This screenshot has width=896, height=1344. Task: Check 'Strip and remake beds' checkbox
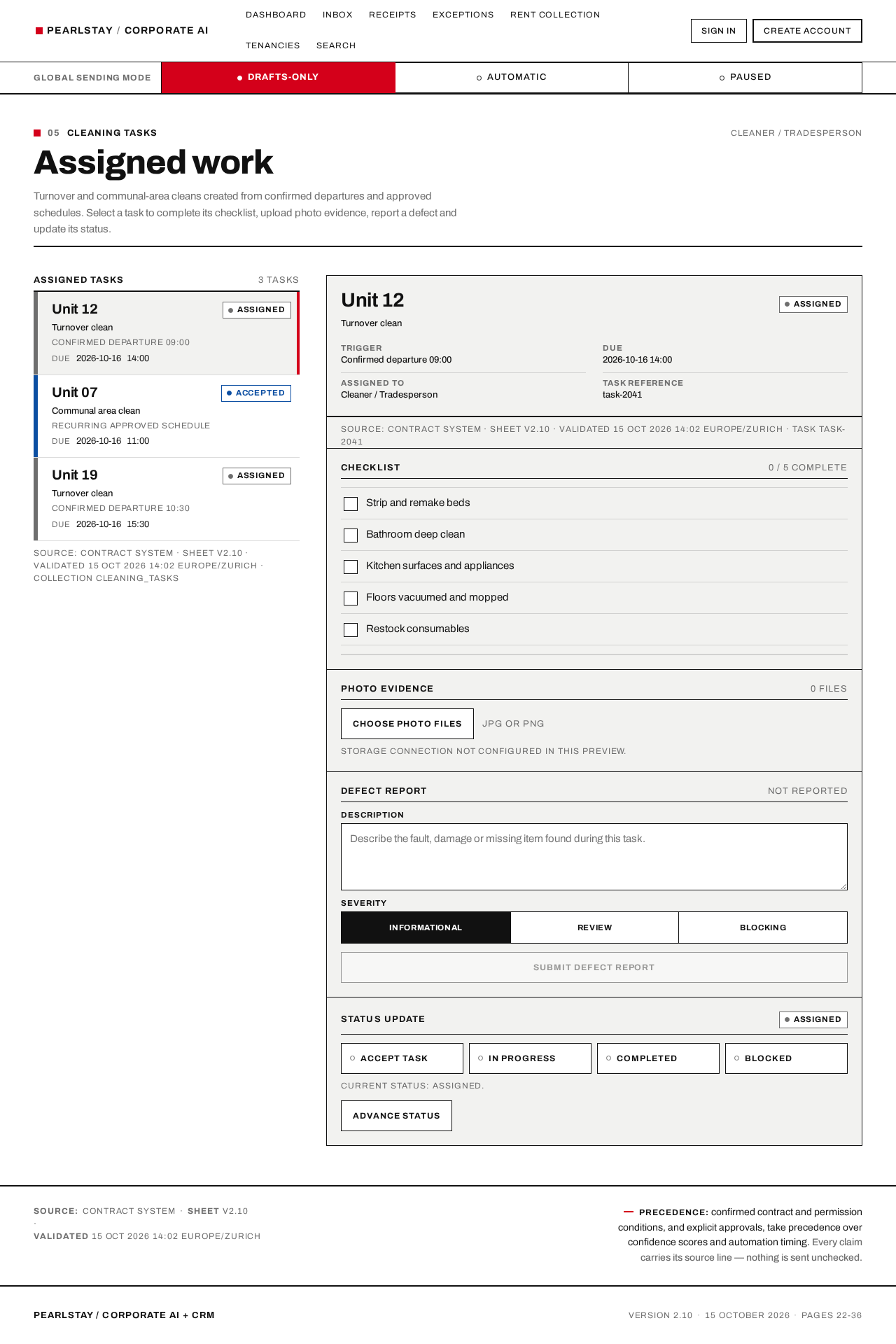pos(351,504)
